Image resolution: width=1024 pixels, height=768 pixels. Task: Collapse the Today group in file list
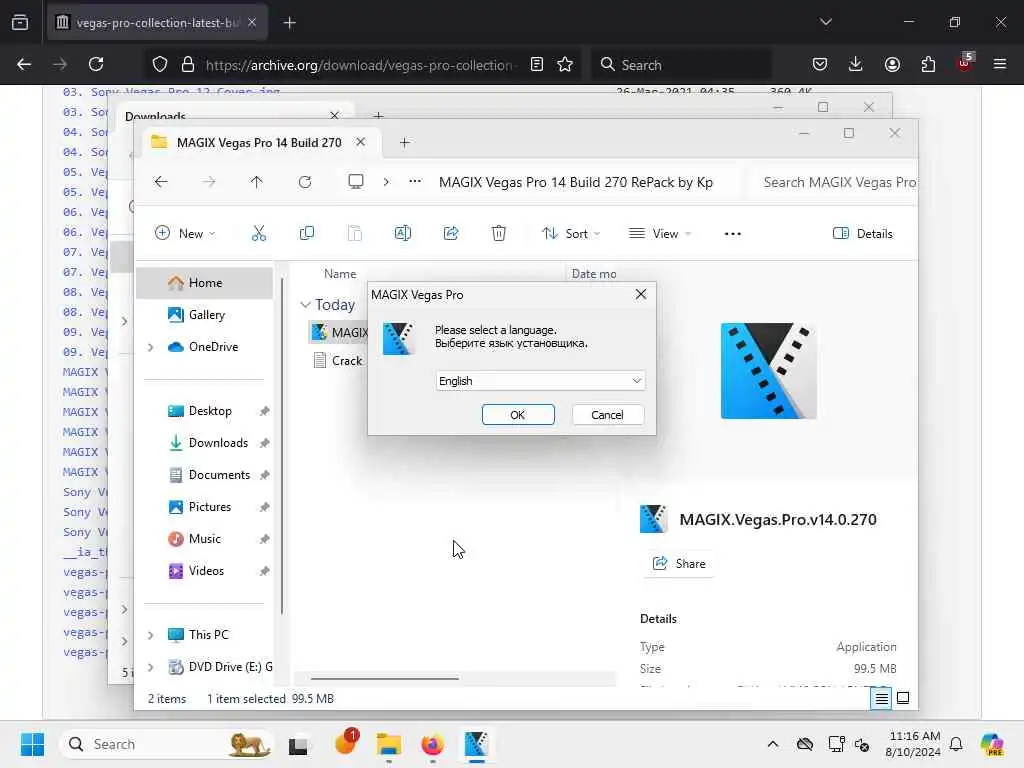[x=305, y=305]
